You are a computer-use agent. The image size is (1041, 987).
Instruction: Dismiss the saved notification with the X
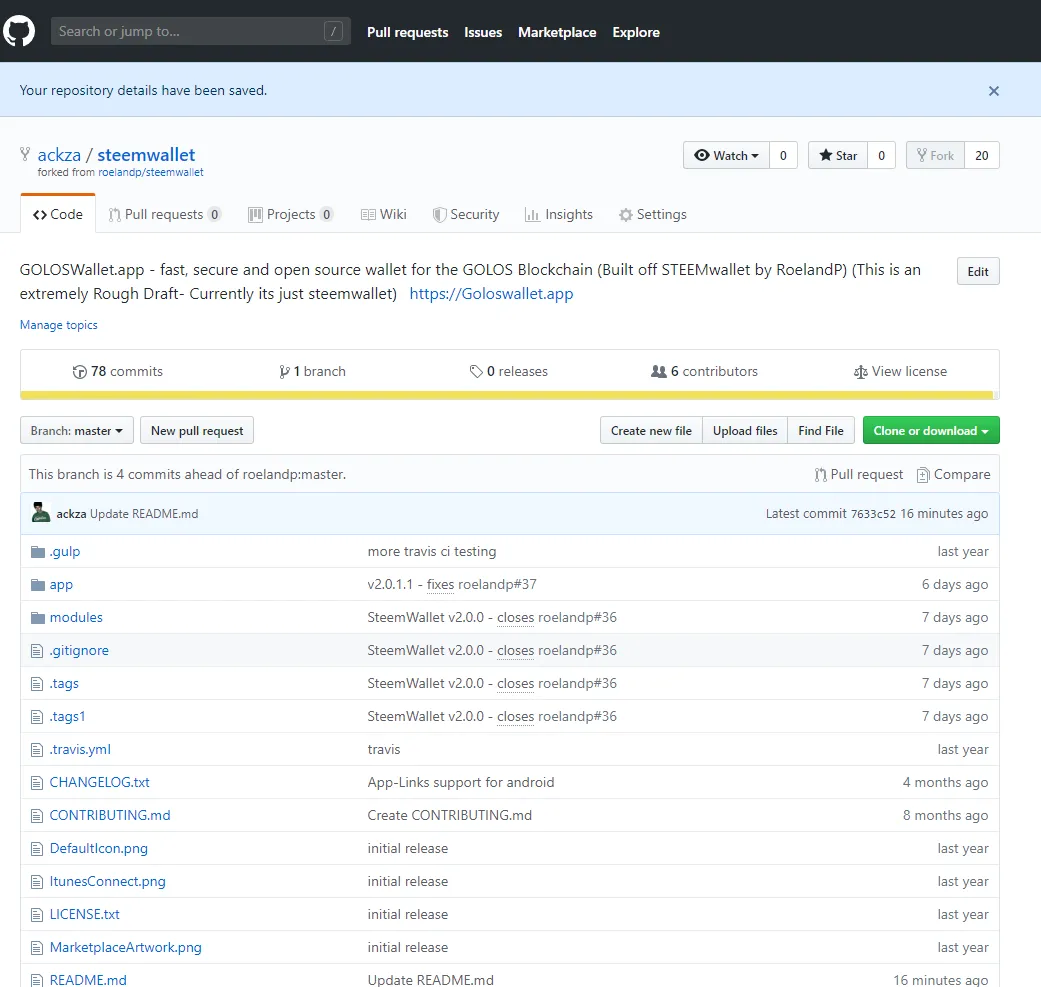[993, 91]
